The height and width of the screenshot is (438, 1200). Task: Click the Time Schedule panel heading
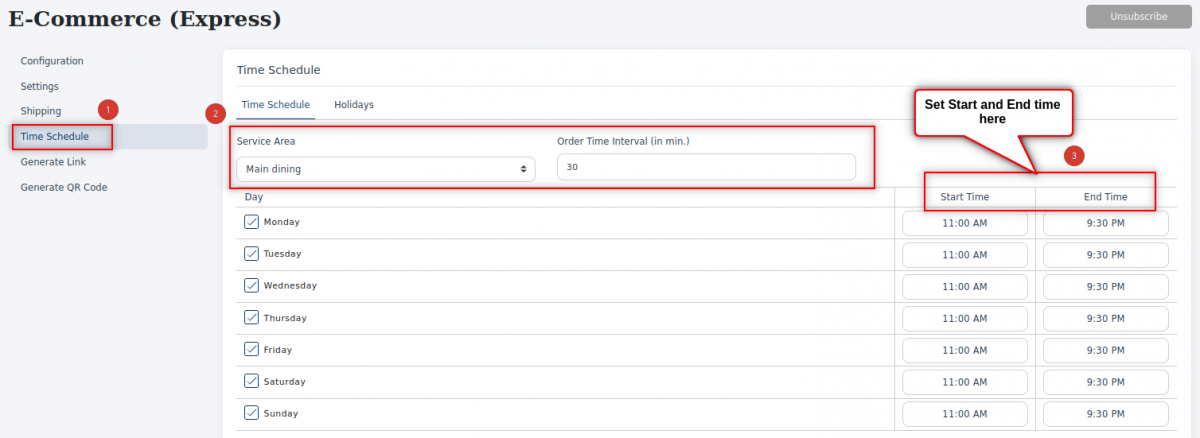point(278,70)
